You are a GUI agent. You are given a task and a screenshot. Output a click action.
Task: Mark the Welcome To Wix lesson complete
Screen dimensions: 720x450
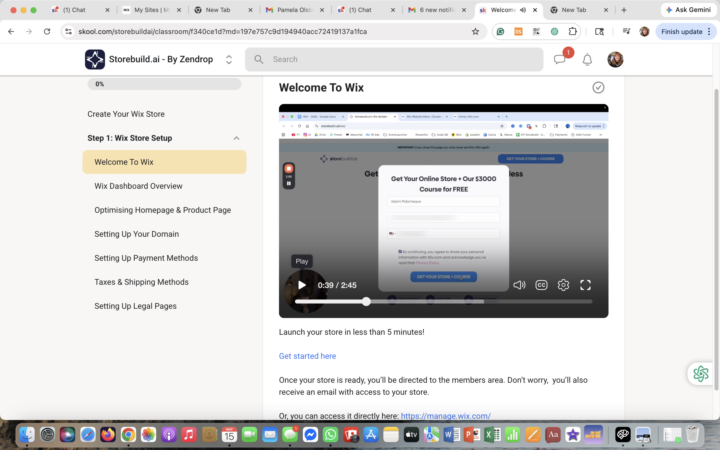[x=598, y=87]
